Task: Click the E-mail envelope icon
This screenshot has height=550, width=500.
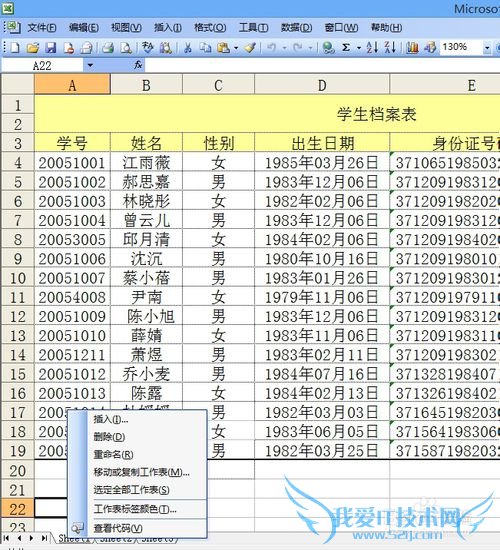Action: tap(86, 47)
